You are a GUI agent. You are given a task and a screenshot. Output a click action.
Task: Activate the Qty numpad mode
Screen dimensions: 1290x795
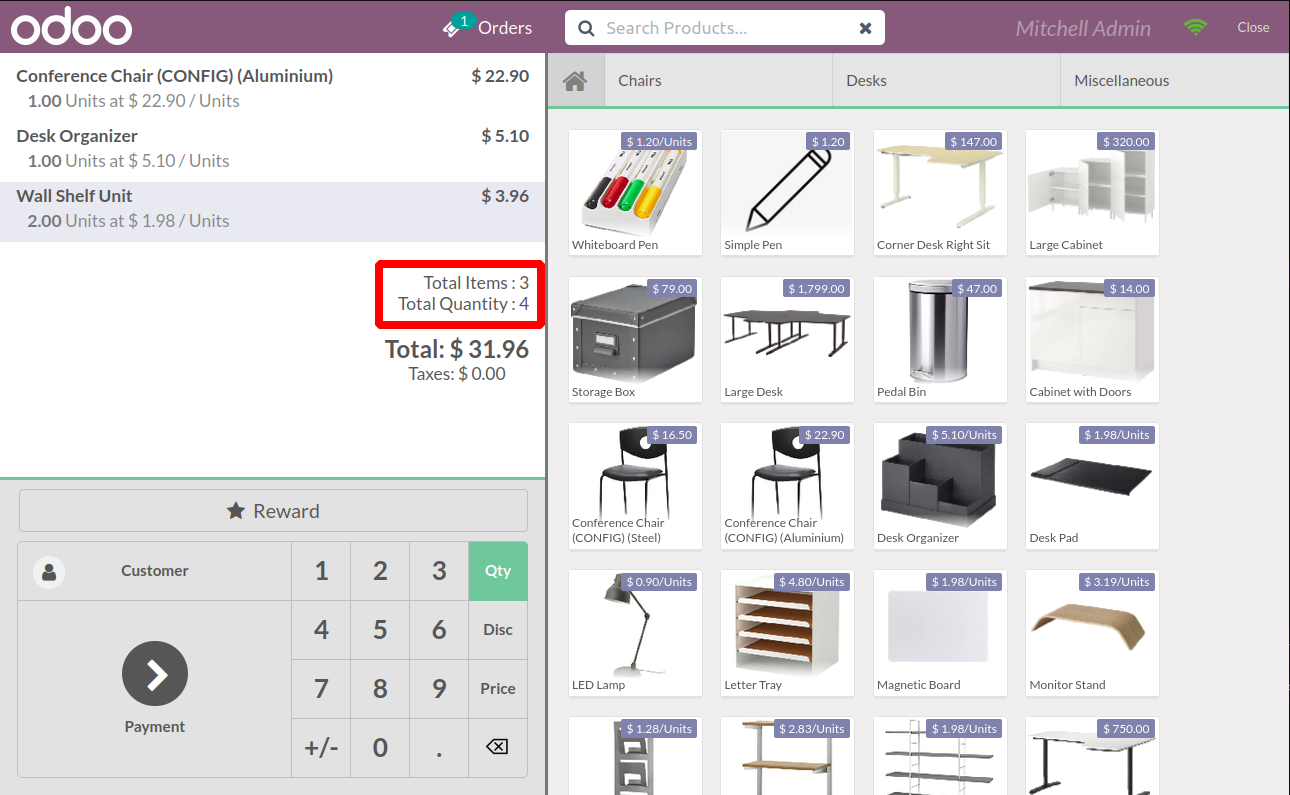498,571
